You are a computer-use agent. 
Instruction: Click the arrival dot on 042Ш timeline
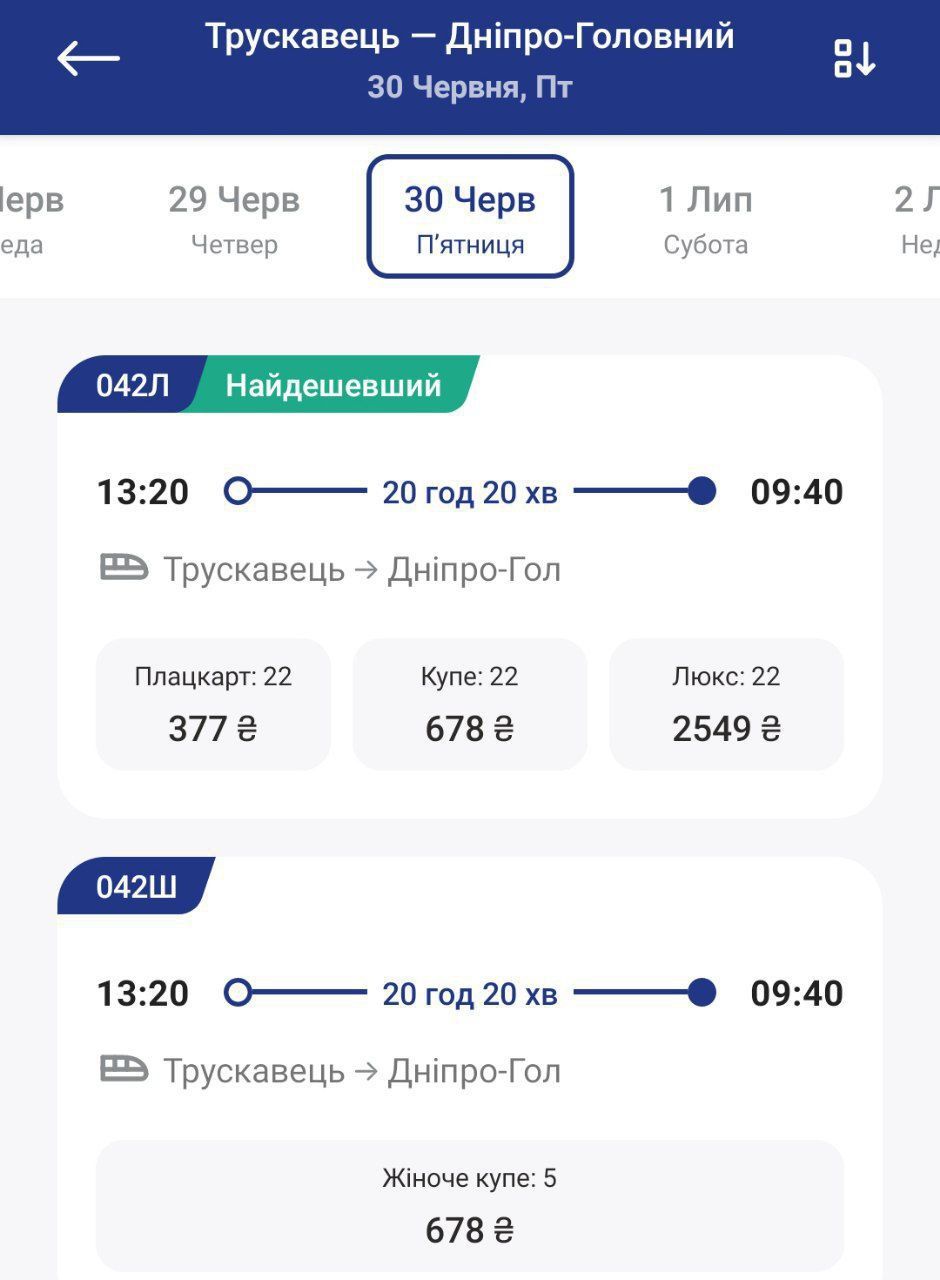700,993
